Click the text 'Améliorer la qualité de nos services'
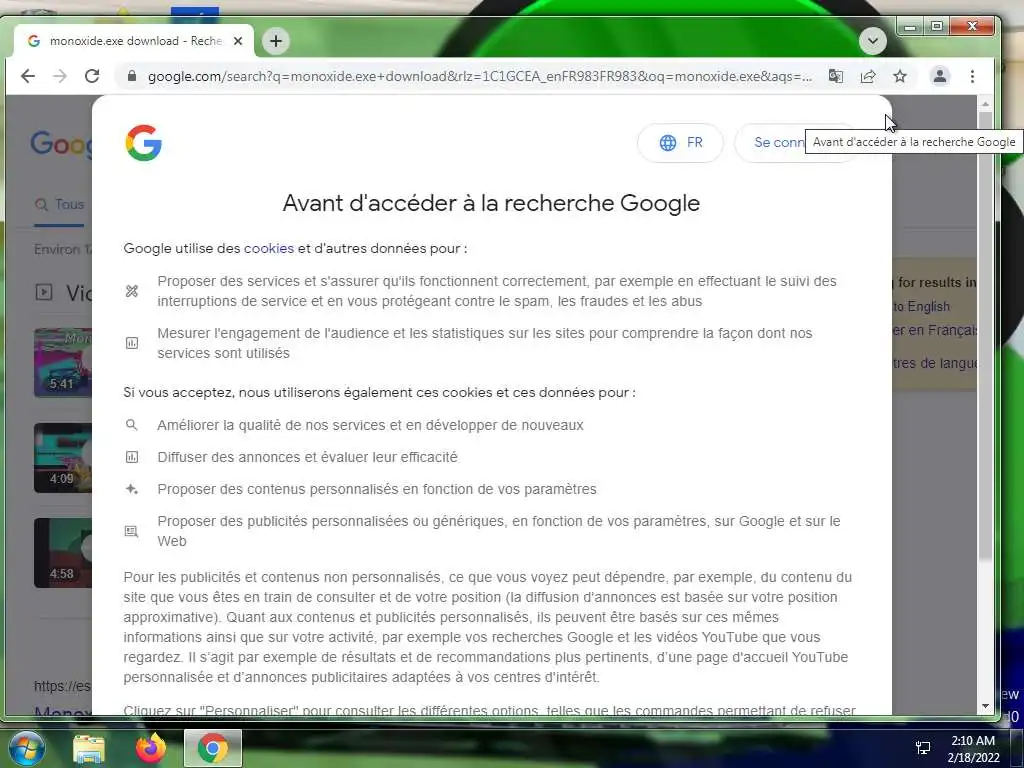Image resolution: width=1024 pixels, height=768 pixels. 271,425
